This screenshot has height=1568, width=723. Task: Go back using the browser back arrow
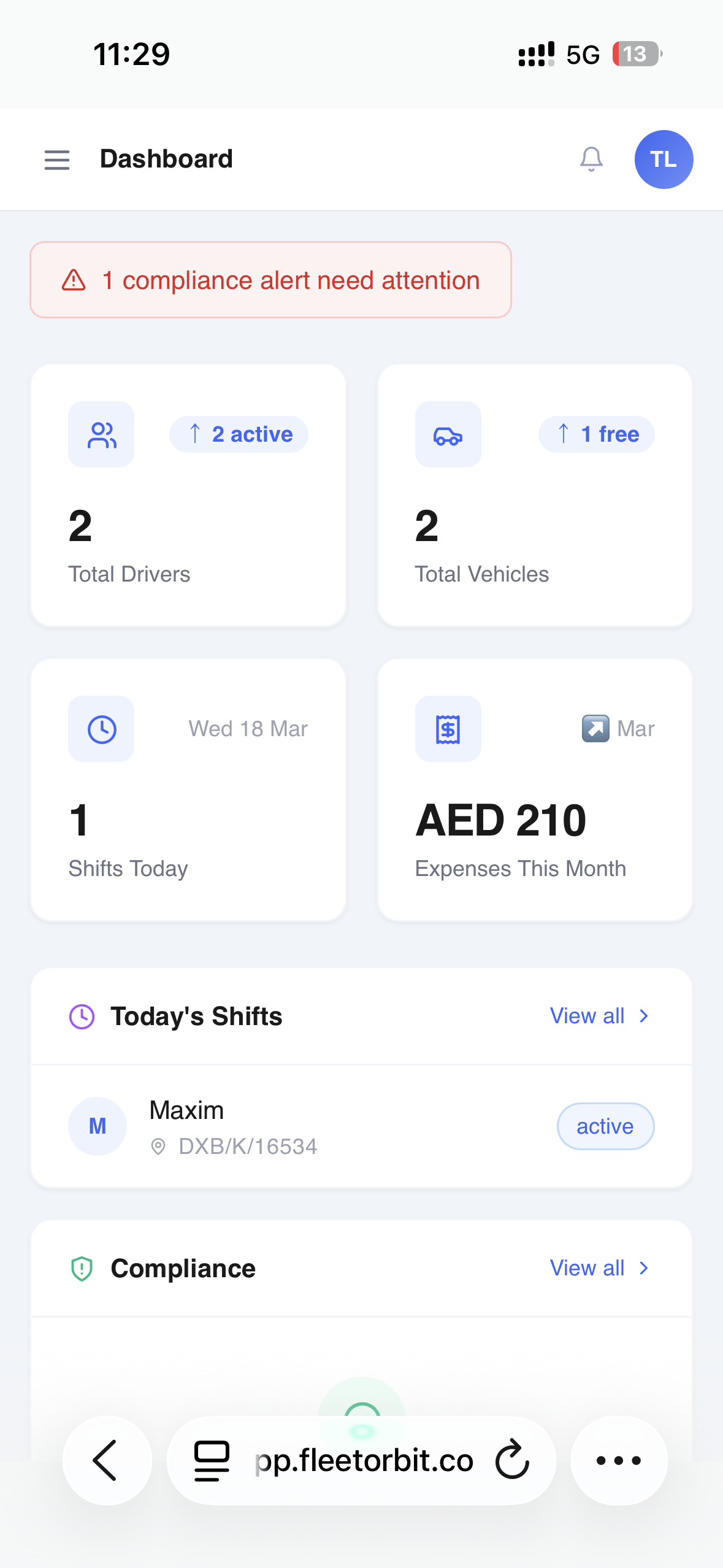pyautogui.click(x=107, y=1461)
